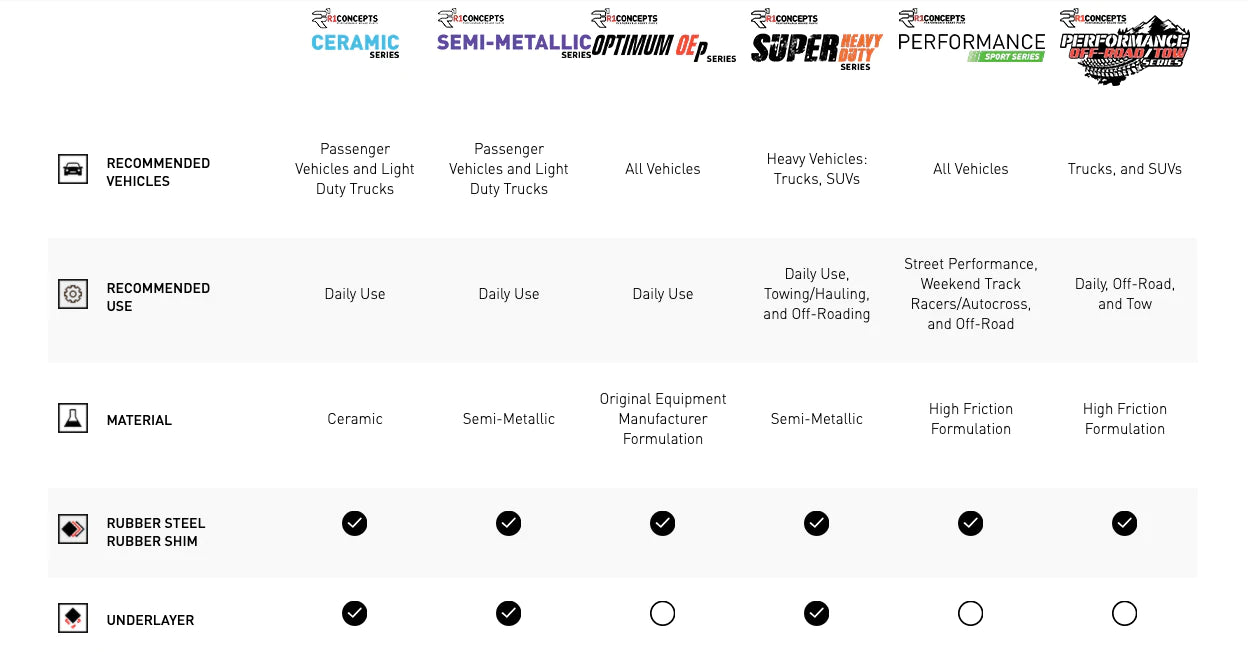Click the Recommended Use gear icon

click(73, 294)
